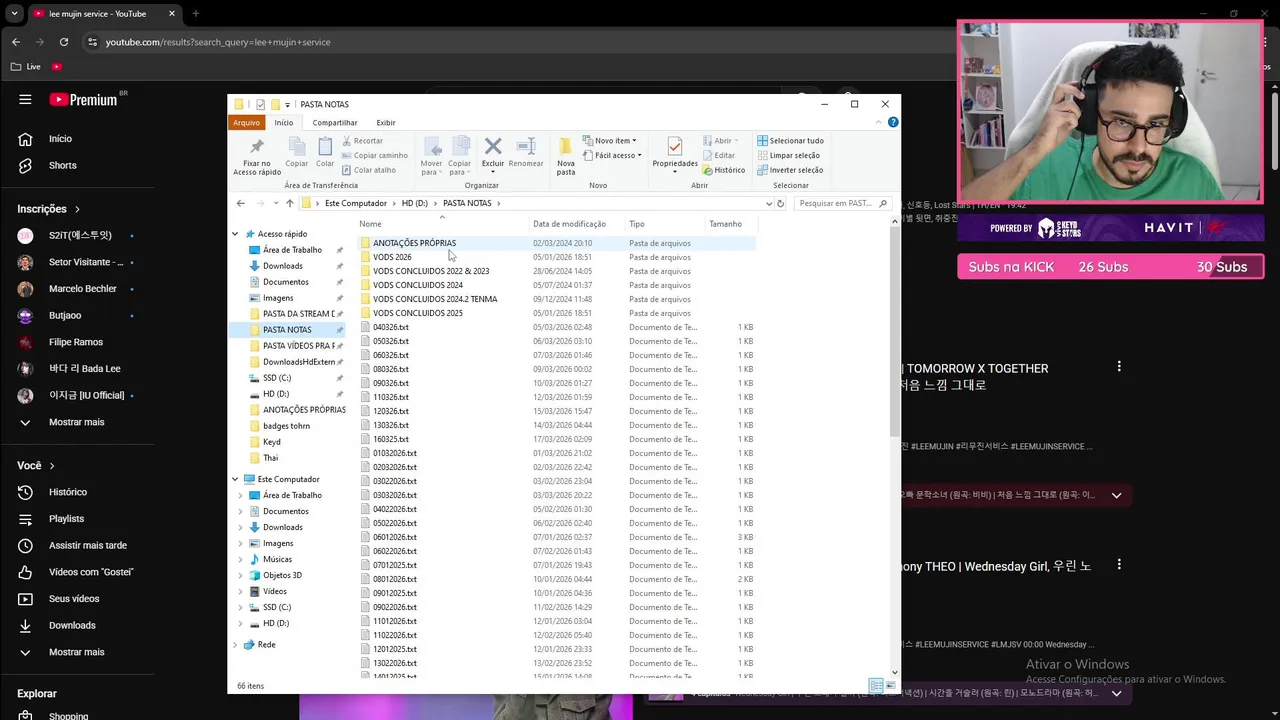Click the Properties quick access toolbar checkbox icon

coord(261,104)
